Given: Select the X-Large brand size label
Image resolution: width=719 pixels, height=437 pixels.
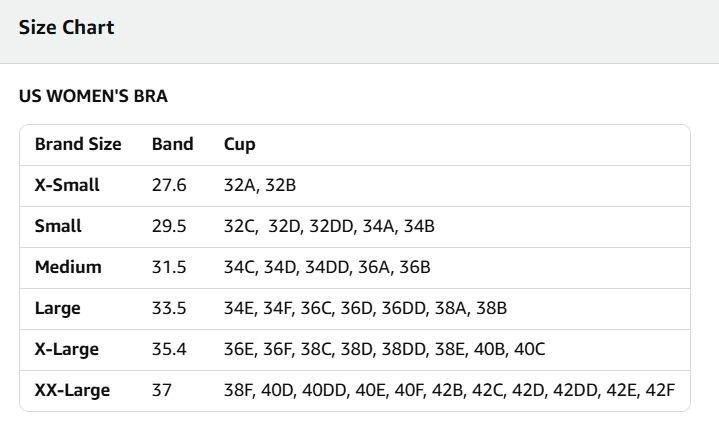Looking at the screenshot, I should [67, 349].
